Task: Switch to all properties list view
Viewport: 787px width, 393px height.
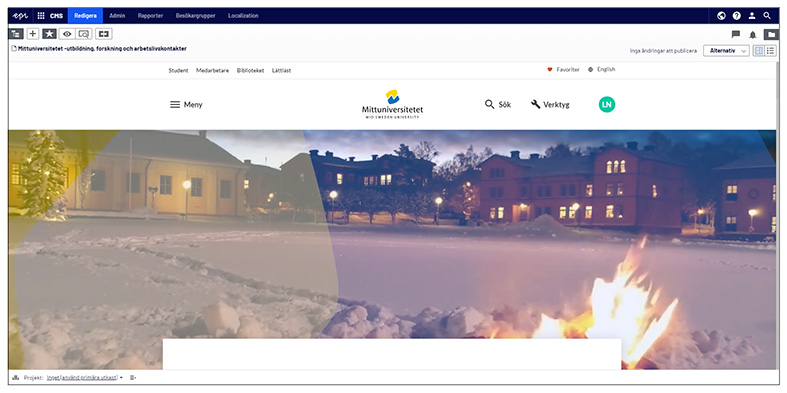Action: coord(770,51)
